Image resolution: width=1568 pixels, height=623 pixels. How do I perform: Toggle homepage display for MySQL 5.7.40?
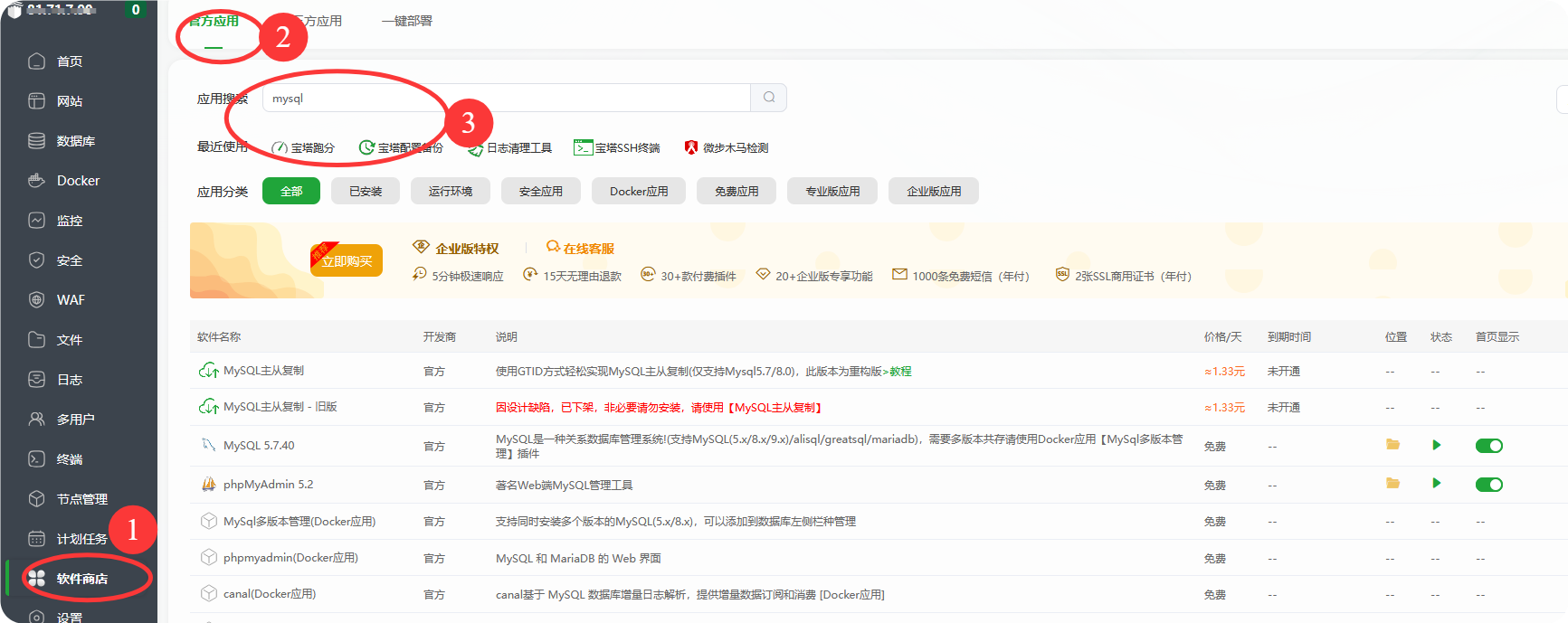point(1488,446)
